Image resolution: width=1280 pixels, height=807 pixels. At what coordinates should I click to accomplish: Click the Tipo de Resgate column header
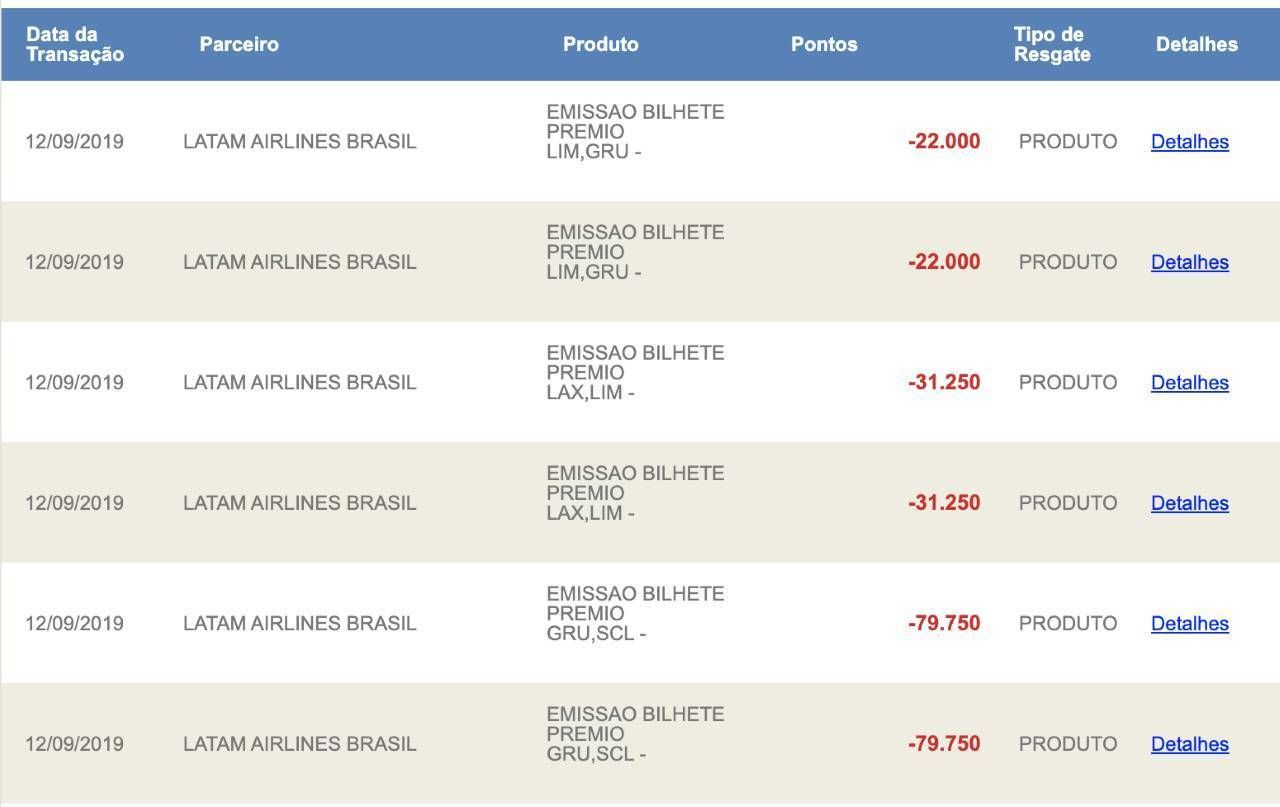coord(1052,45)
